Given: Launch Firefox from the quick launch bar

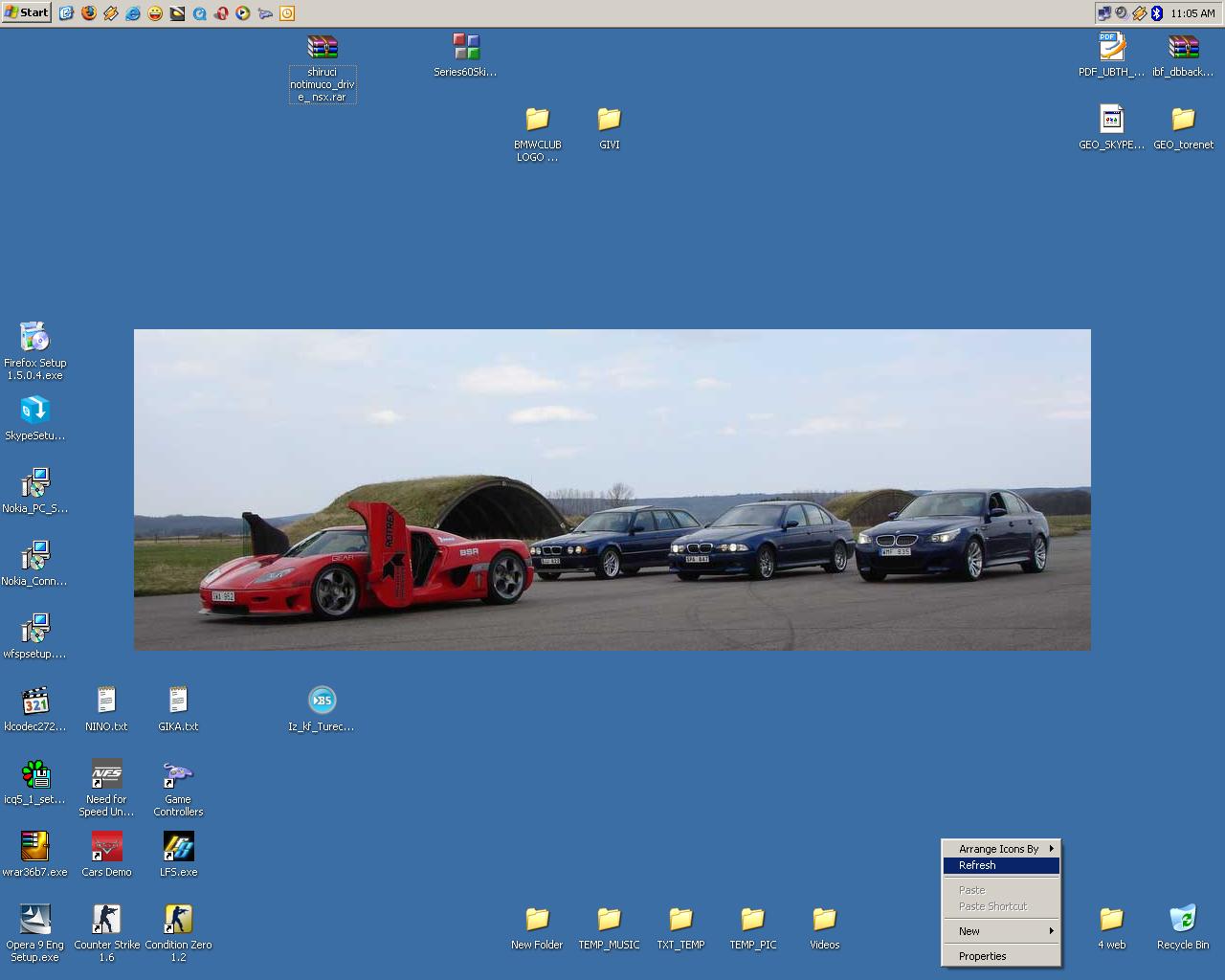Looking at the screenshot, I should (x=89, y=13).
